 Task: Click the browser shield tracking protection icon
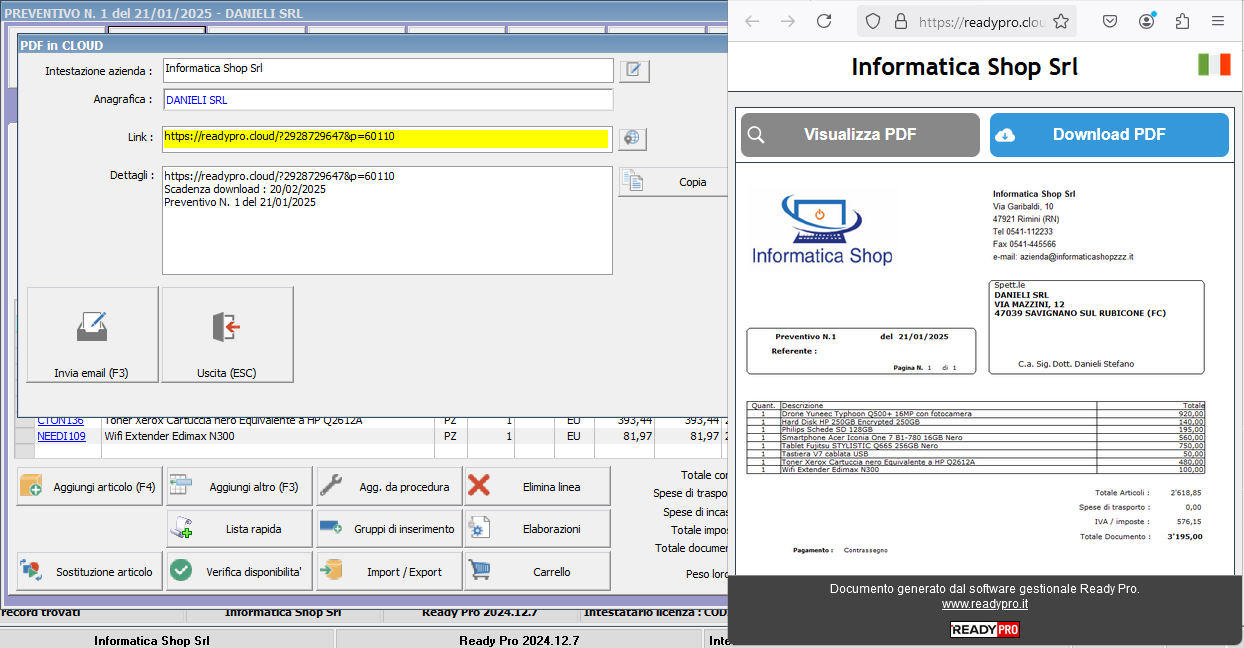tap(873, 21)
